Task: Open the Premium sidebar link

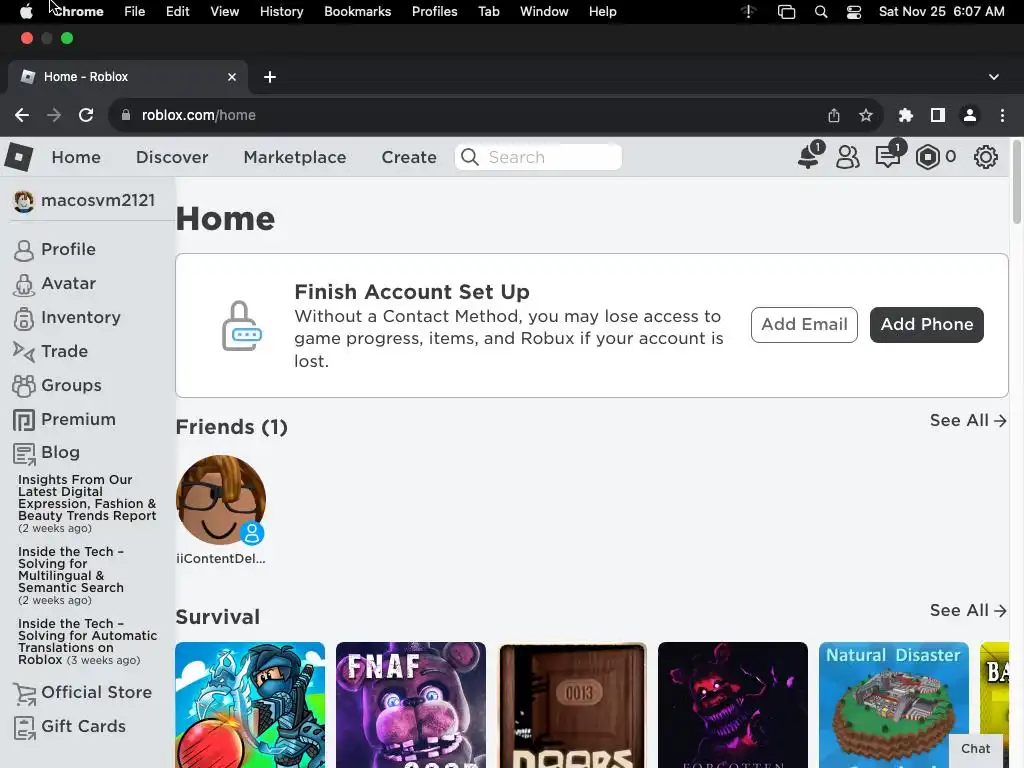Action: (x=78, y=419)
